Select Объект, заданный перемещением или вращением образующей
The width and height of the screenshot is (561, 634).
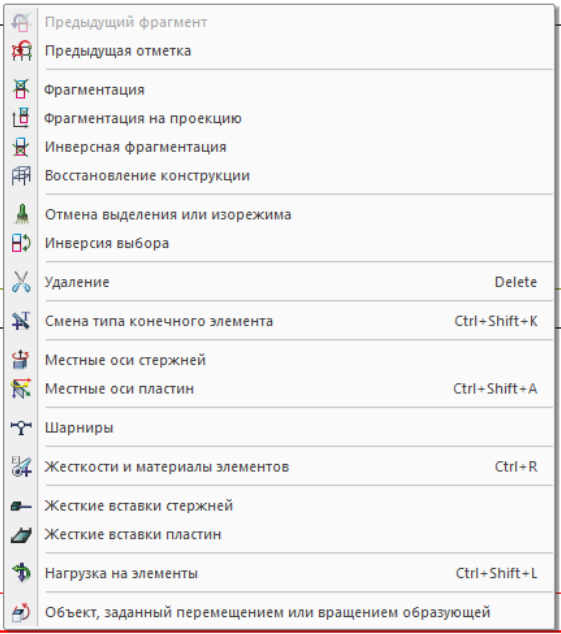point(279,612)
